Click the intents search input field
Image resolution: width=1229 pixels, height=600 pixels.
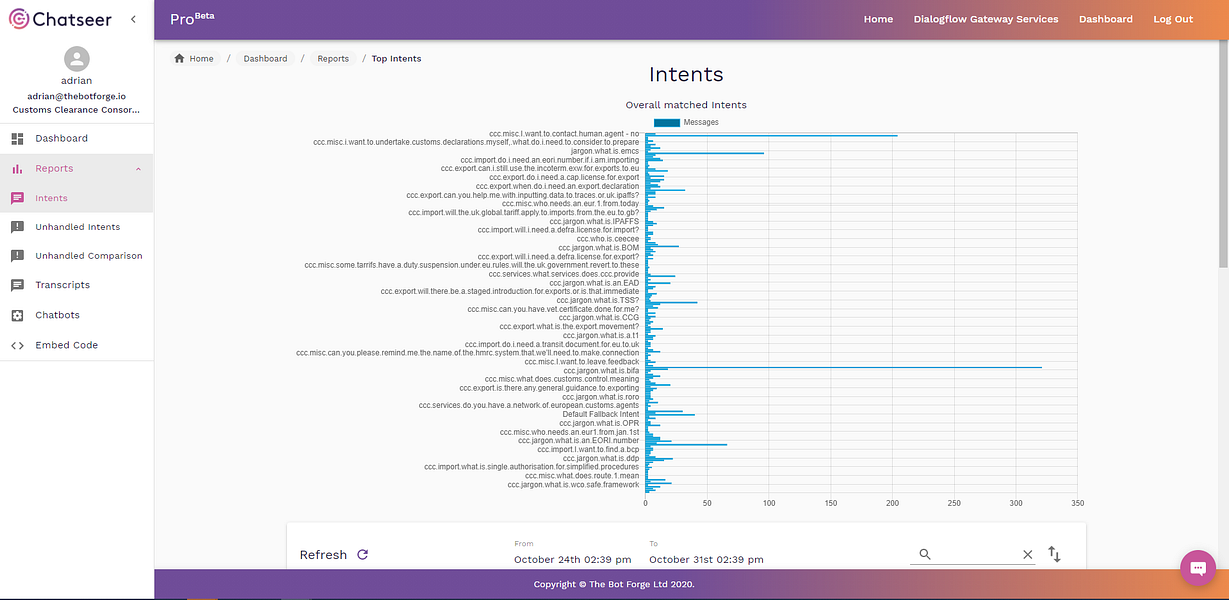tap(977, 554)
